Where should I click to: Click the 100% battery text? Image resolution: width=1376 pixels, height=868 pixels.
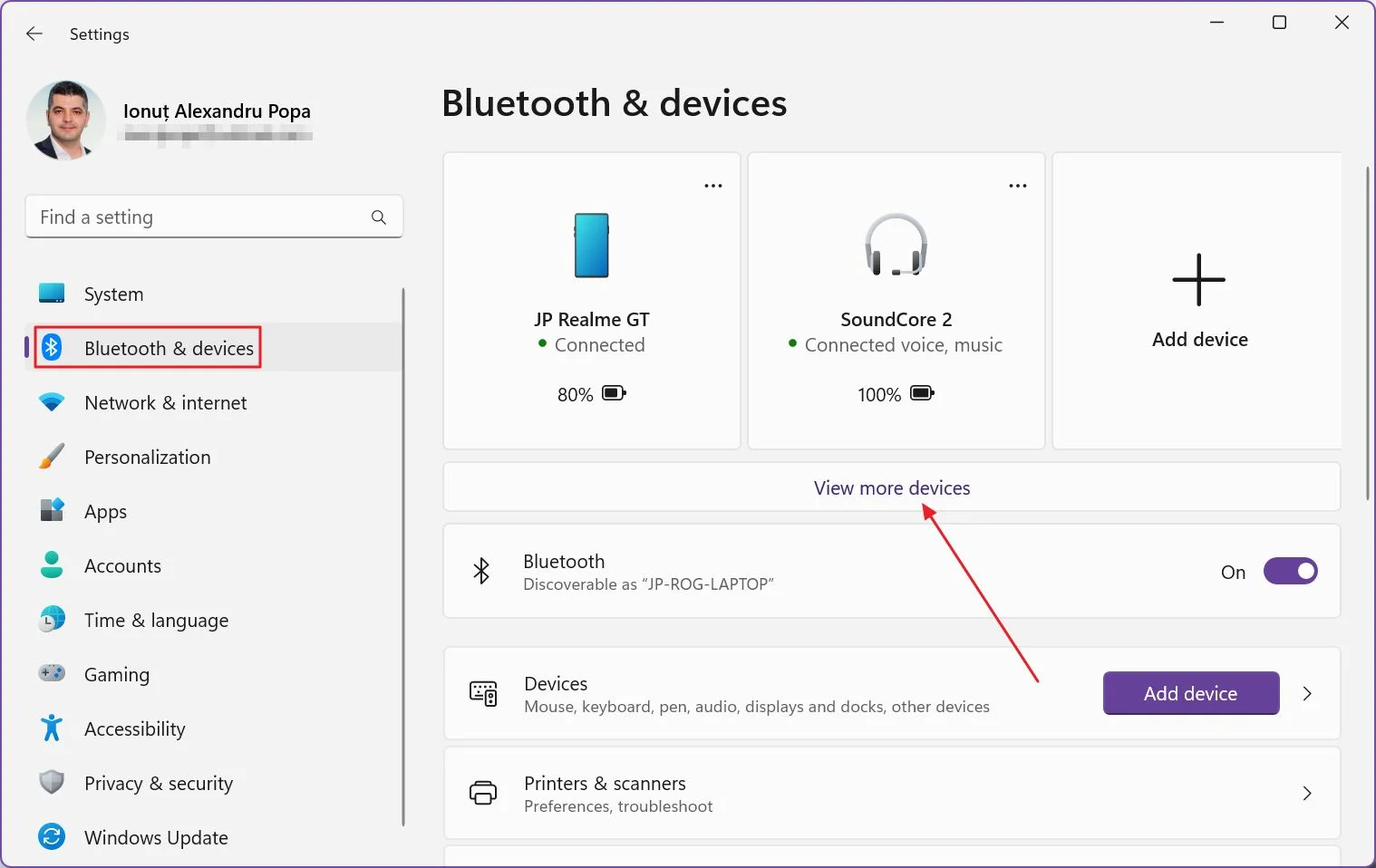tap(879, 395)
